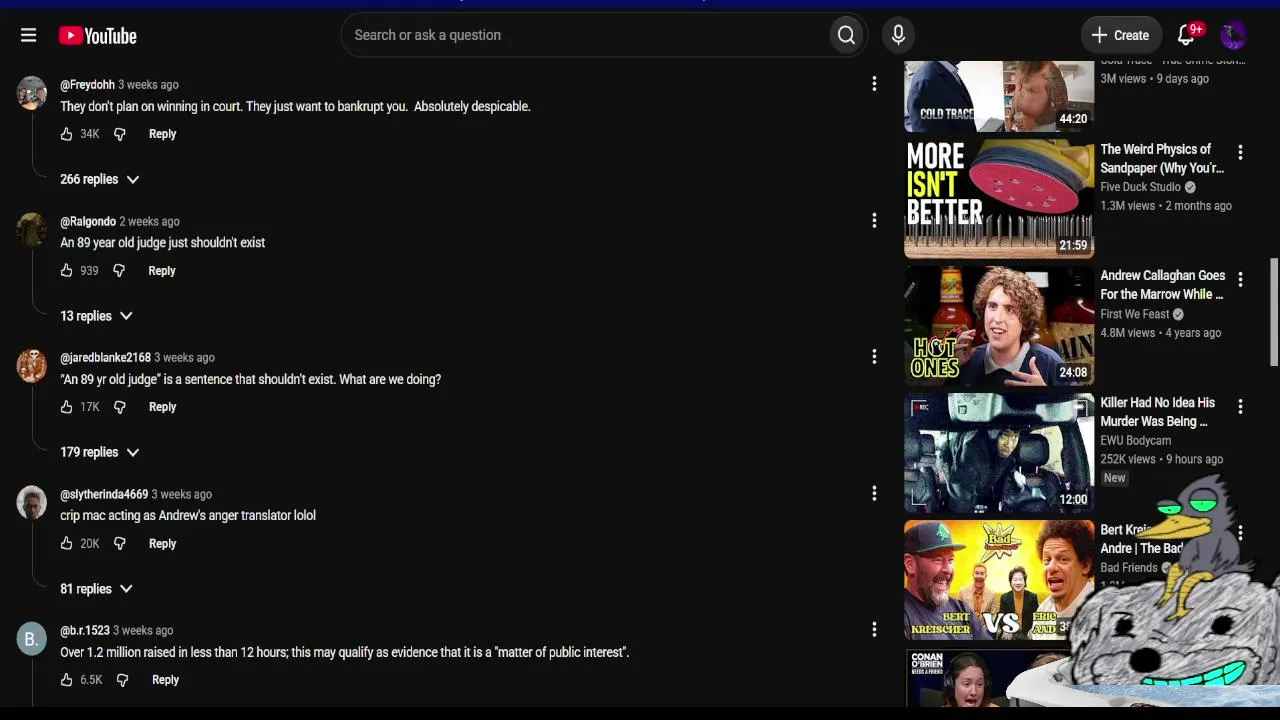Dislike the comment by @slytherinda4669
Viewport: 1280px width, 720px height.
(x=120, y=544)
